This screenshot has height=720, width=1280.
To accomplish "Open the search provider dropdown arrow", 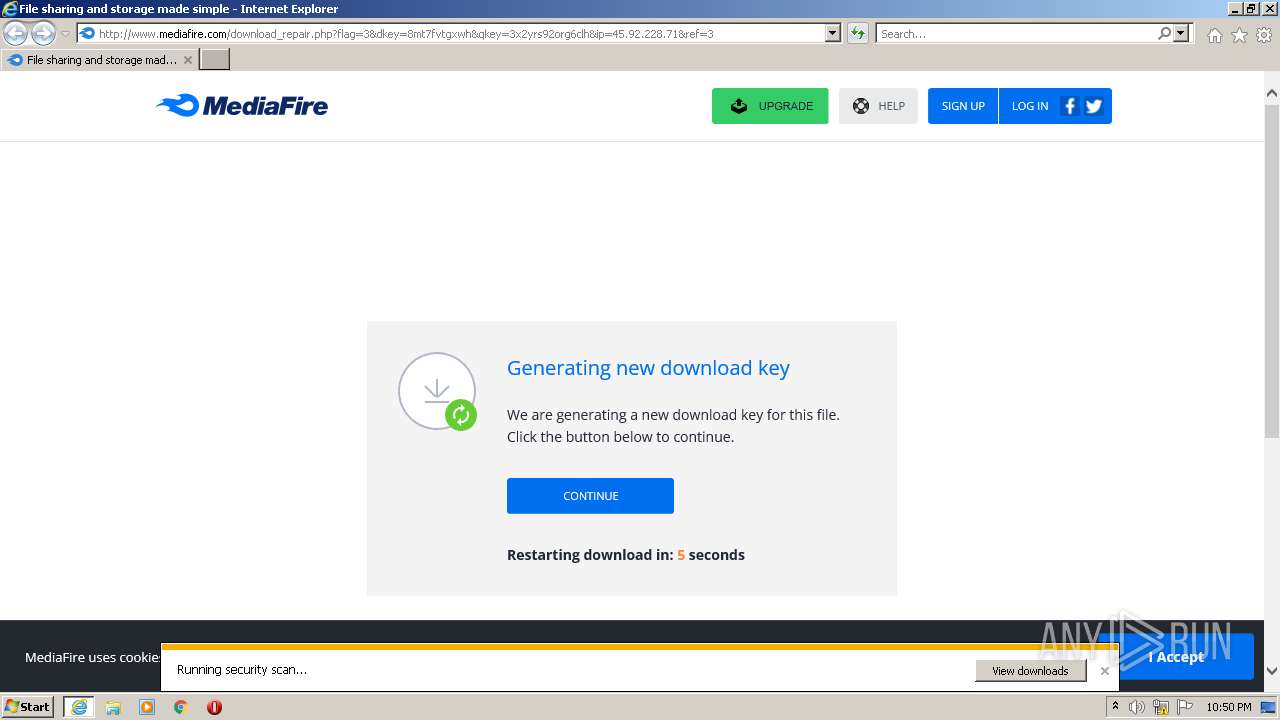I will [1181, 34].
